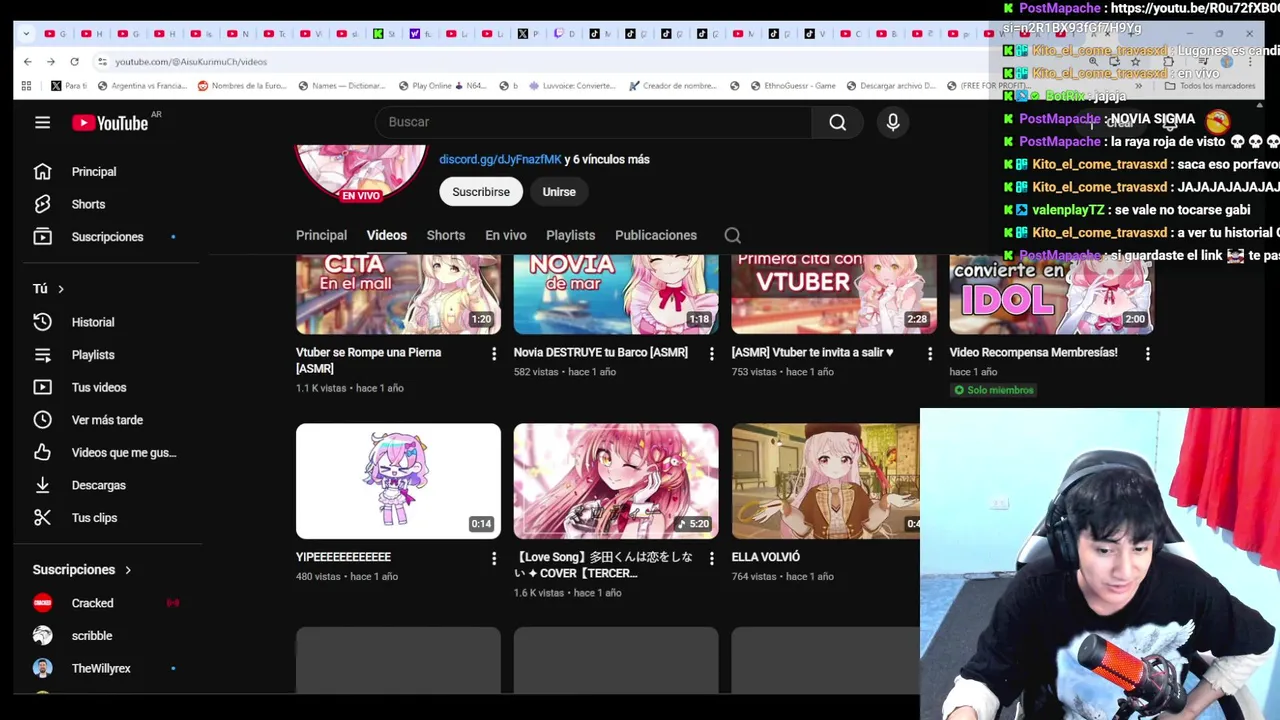Open options for Vtuber se Rompe una Pierna
The height and width of the screenshot is (720, 1280).
493,354
